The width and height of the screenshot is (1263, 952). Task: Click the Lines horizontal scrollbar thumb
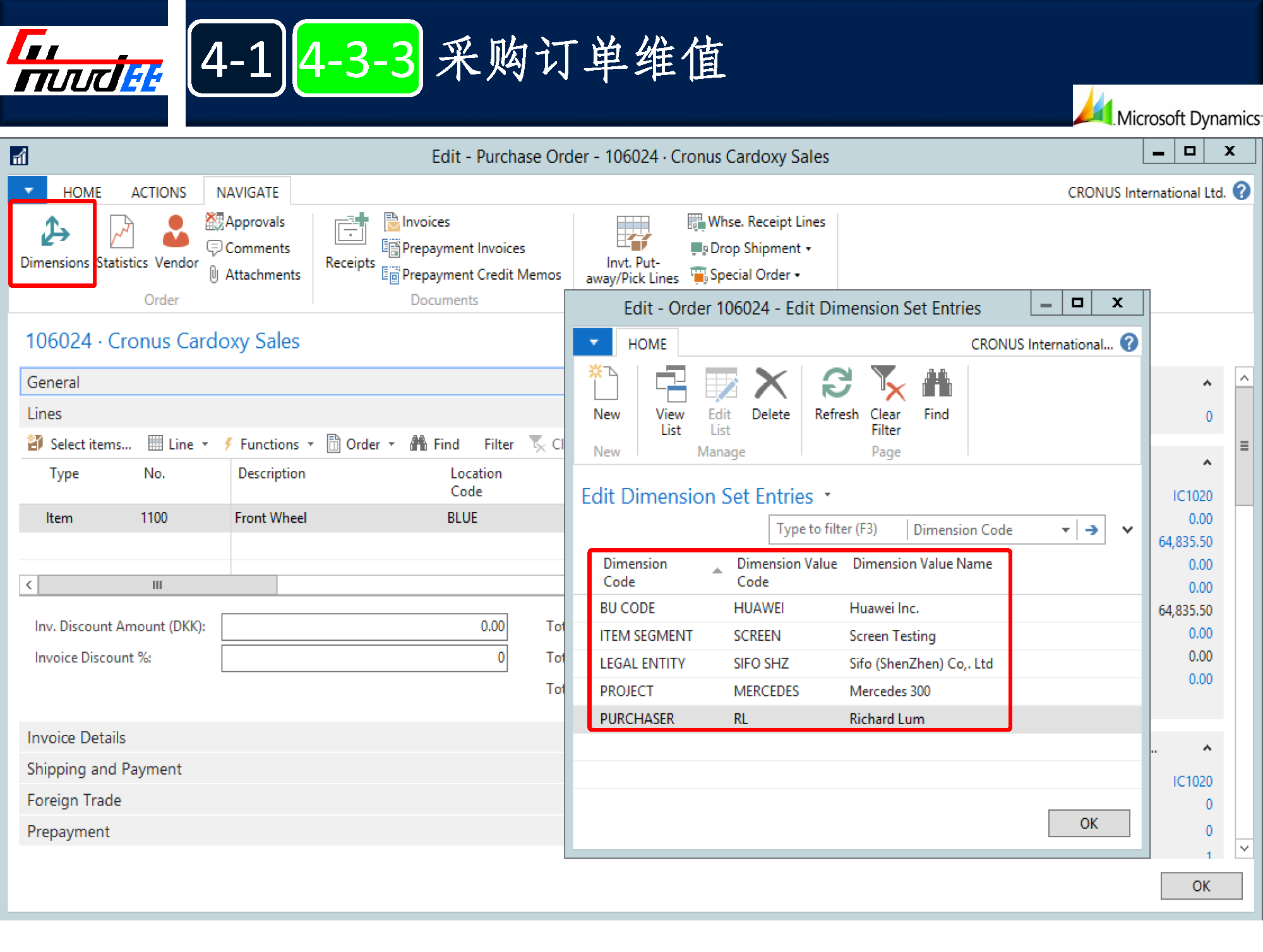pyautogui.click(x=157, y=585)
